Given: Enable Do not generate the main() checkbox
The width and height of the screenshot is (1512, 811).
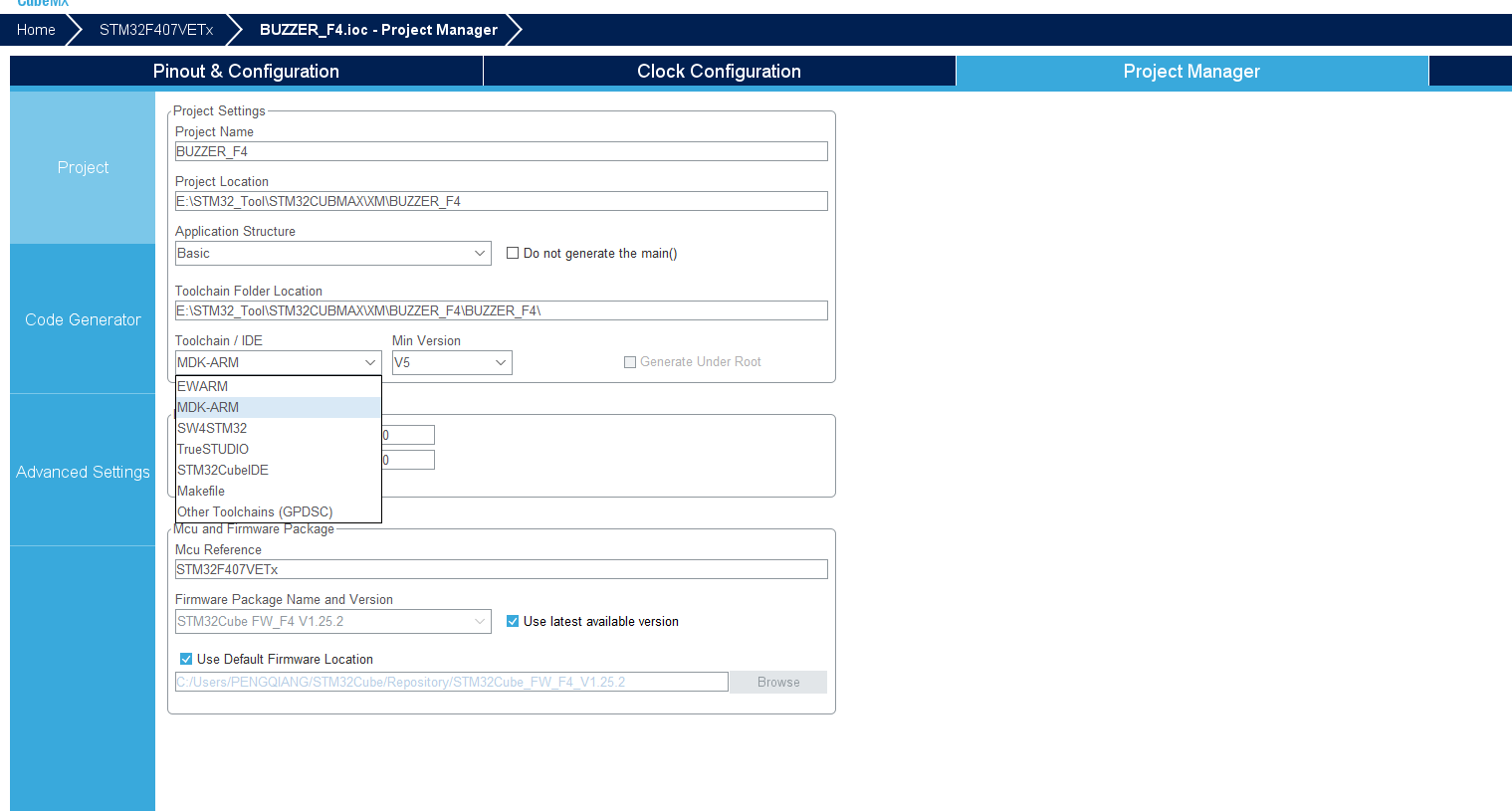Looking at the screenshot, I should point(513,253).
